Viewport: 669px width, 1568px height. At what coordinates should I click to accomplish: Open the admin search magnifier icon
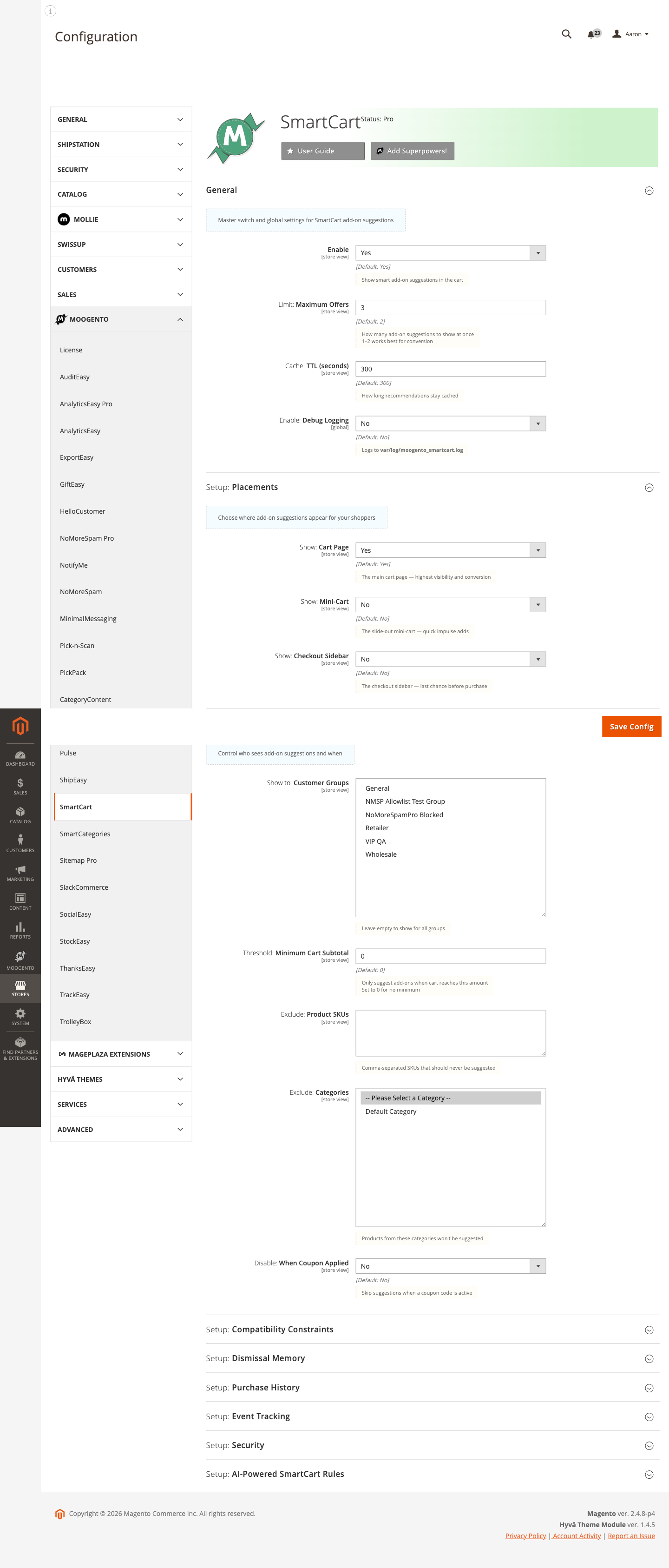pyautogui.click(x=566, y=34)
